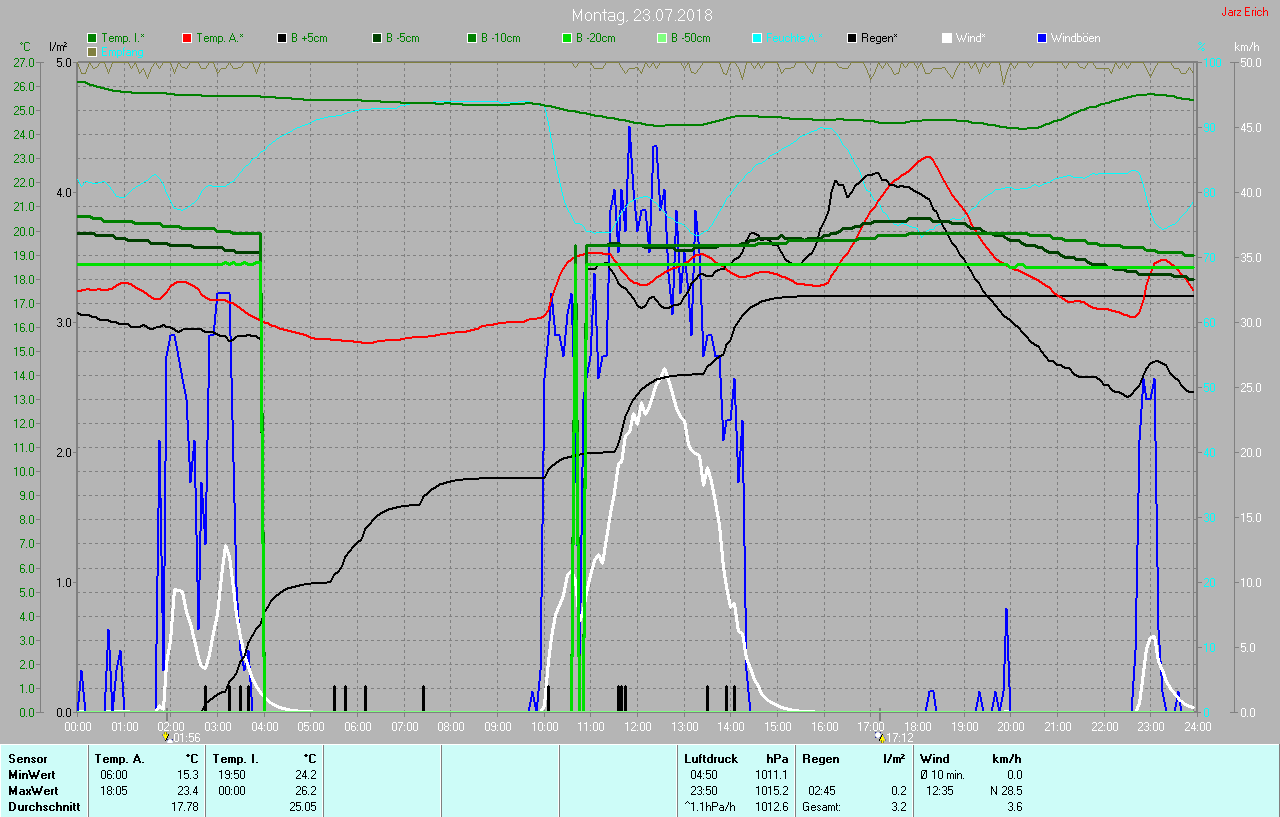Click the marker icon at 01:56
Image resolution: width=1280 pixels, height=817 pixels.
[167, 737]
